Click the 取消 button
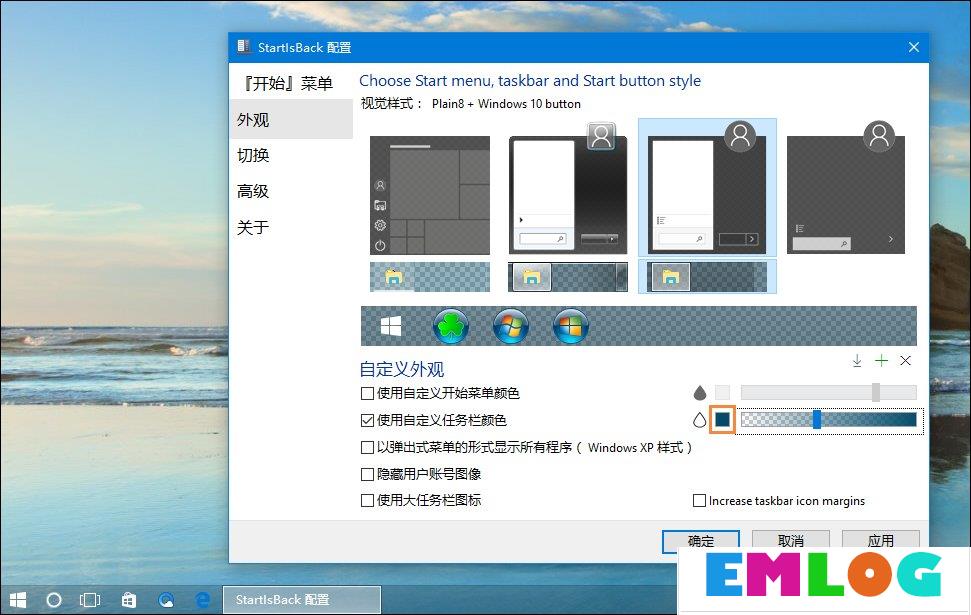The image size is (971, 615). pyautogui.click(x=791, y=541)
